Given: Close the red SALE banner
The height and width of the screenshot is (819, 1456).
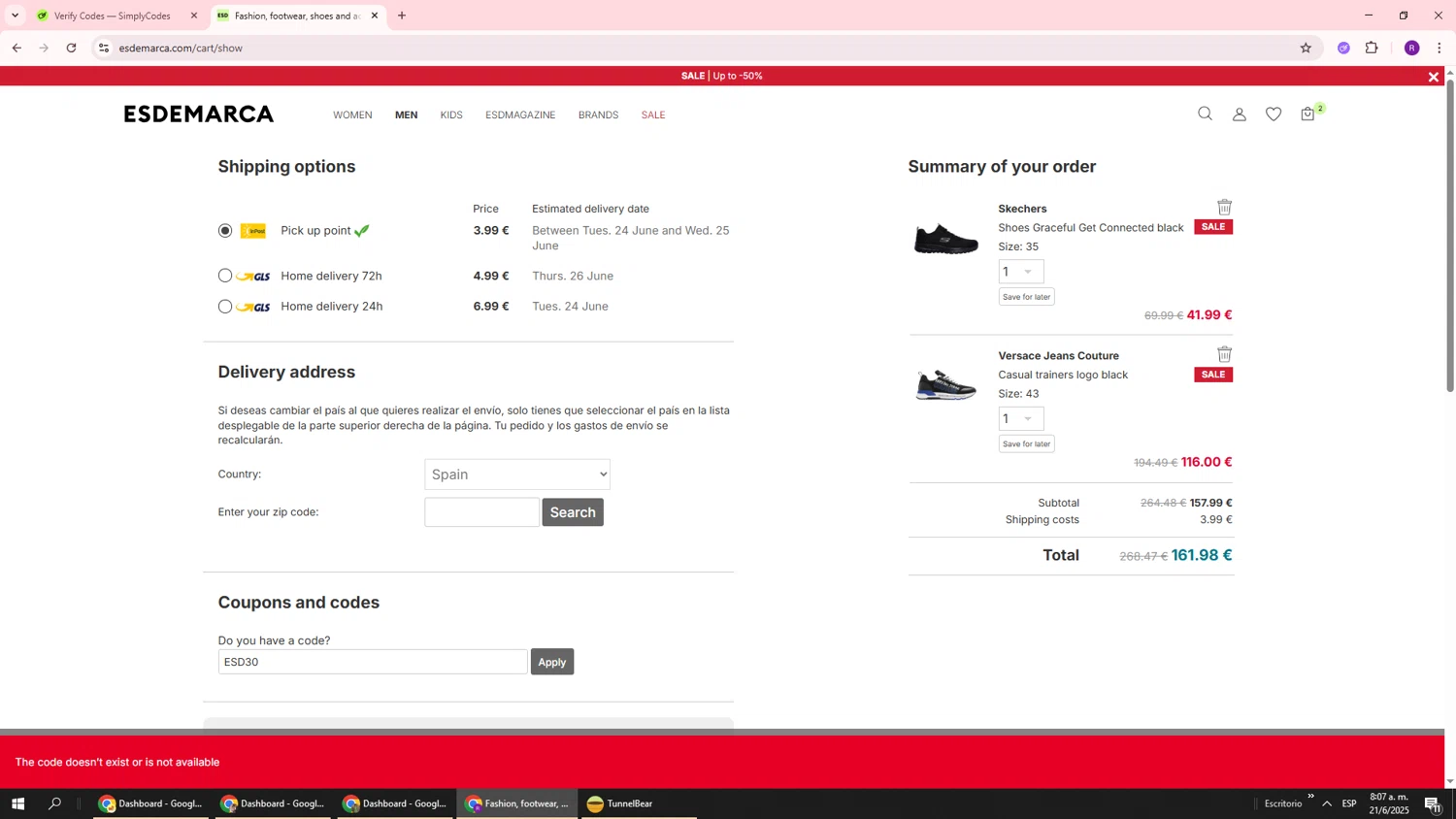Looking at the screenshot, I should 1433,77.
